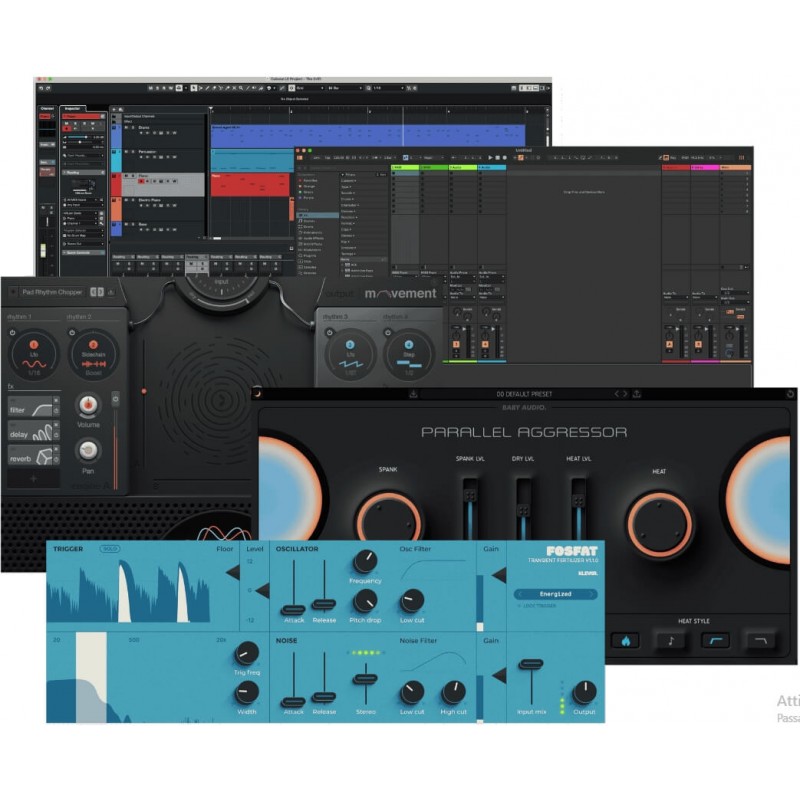Open the Rhythm 4 Step module
Screen dimensions: 800x800
(x=409, y=353)
